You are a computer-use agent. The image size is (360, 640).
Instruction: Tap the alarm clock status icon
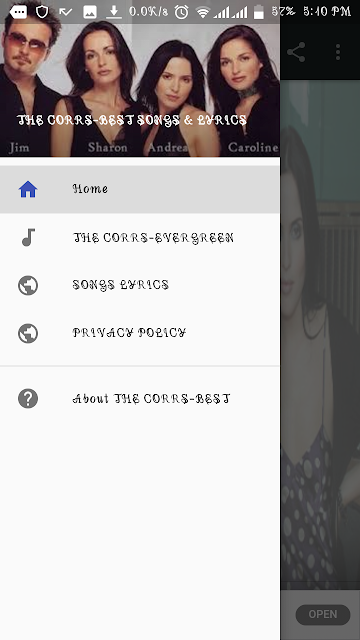pyautogui.click(x=181, y=12)
